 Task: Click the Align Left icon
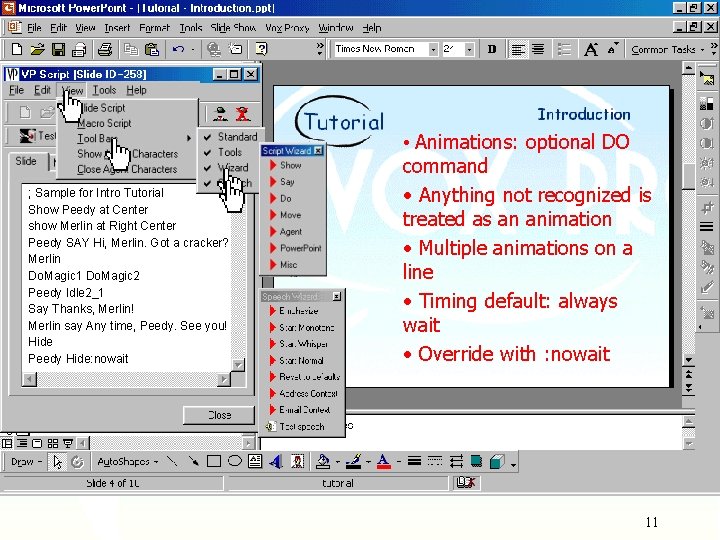(518, 49)
